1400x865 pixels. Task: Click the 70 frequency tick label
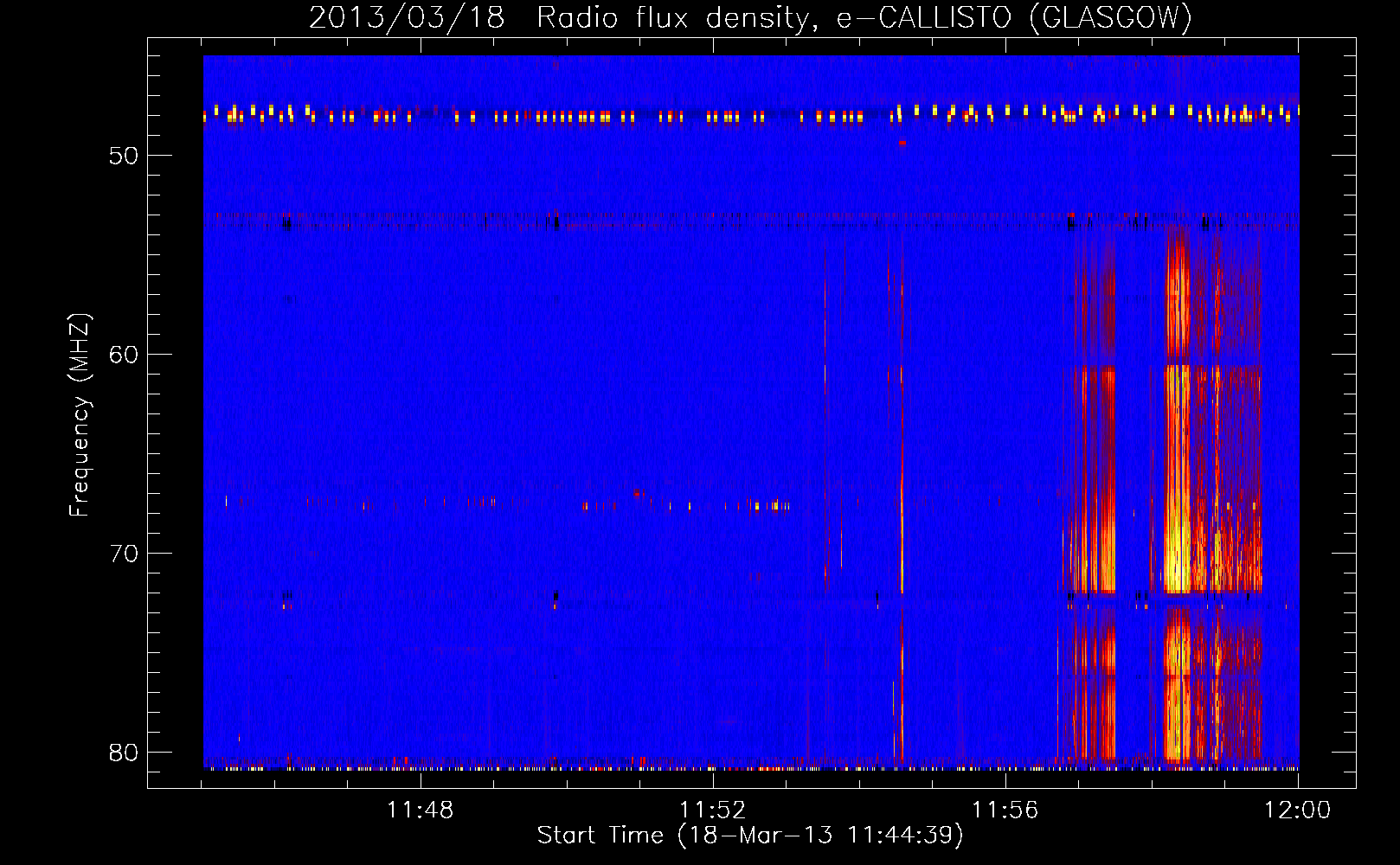(124, 554)
